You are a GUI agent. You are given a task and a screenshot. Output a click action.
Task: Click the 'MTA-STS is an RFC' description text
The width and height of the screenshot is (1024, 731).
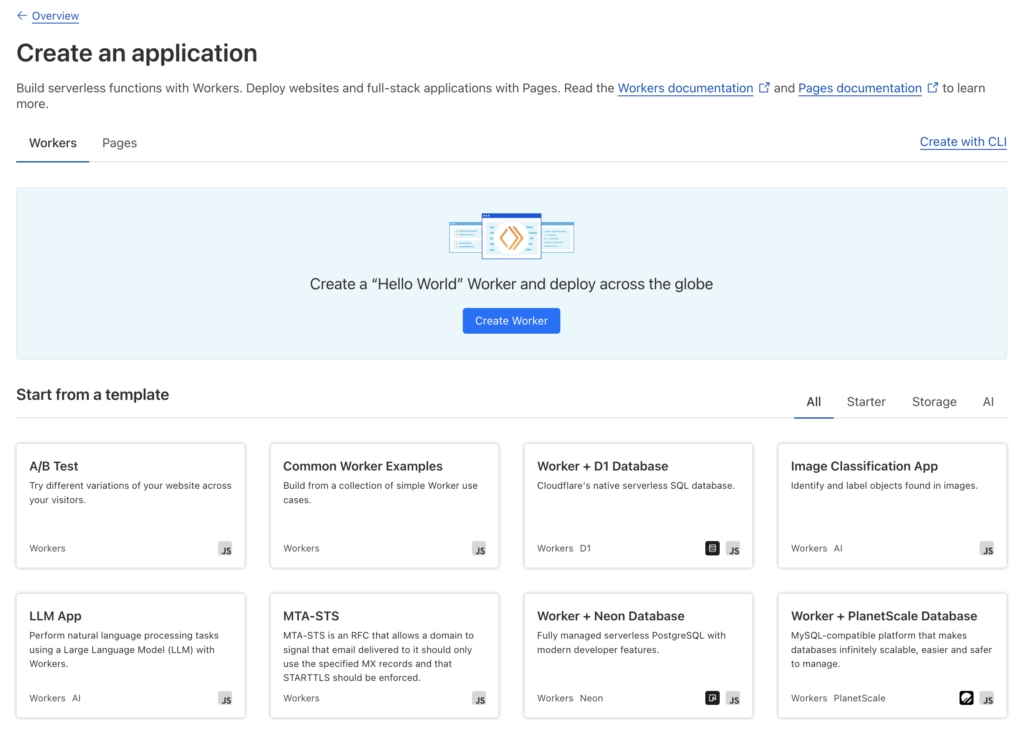pos(378,657)
